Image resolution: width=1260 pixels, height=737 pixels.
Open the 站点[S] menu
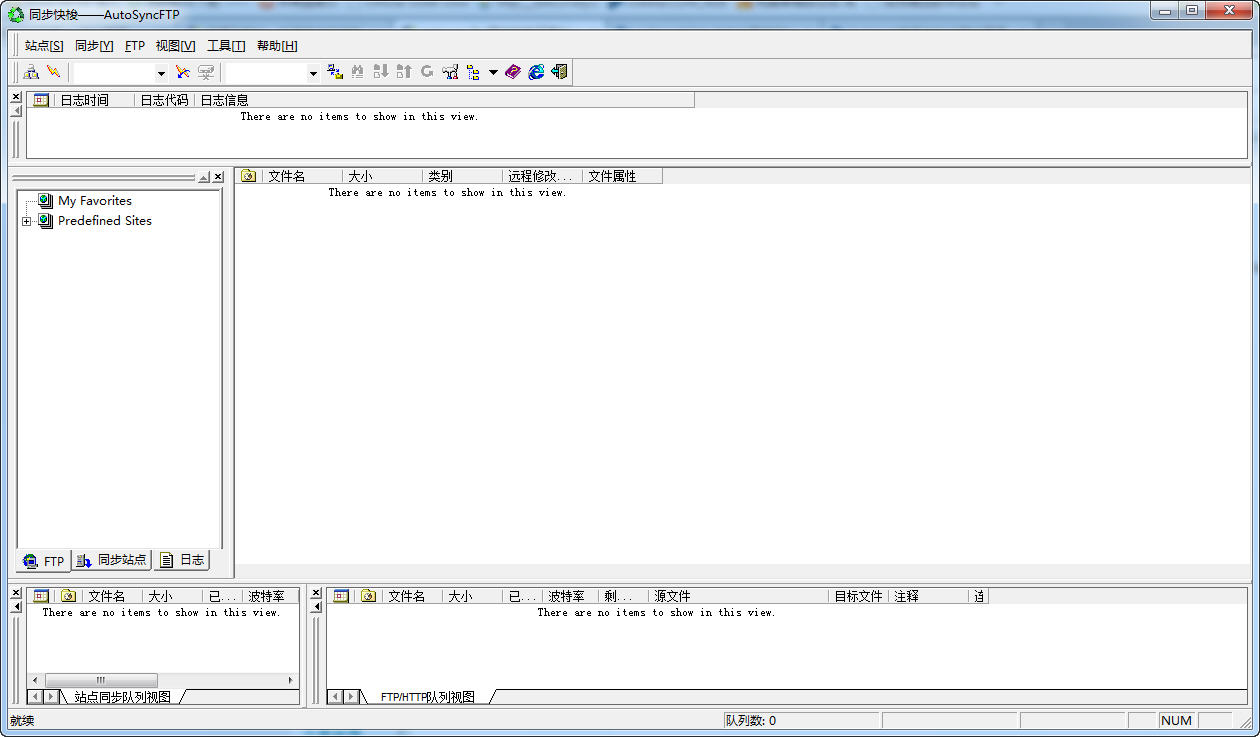click(44, 46)
